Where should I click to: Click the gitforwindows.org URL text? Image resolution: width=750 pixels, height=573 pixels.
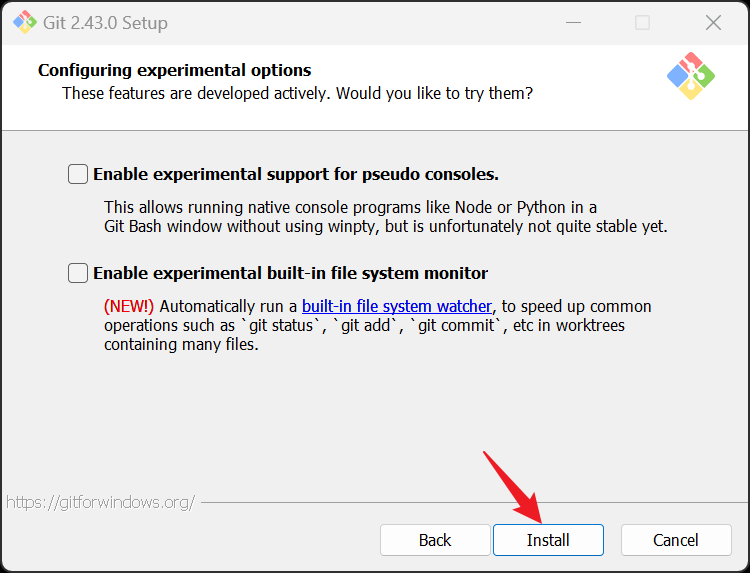[100, 502]
